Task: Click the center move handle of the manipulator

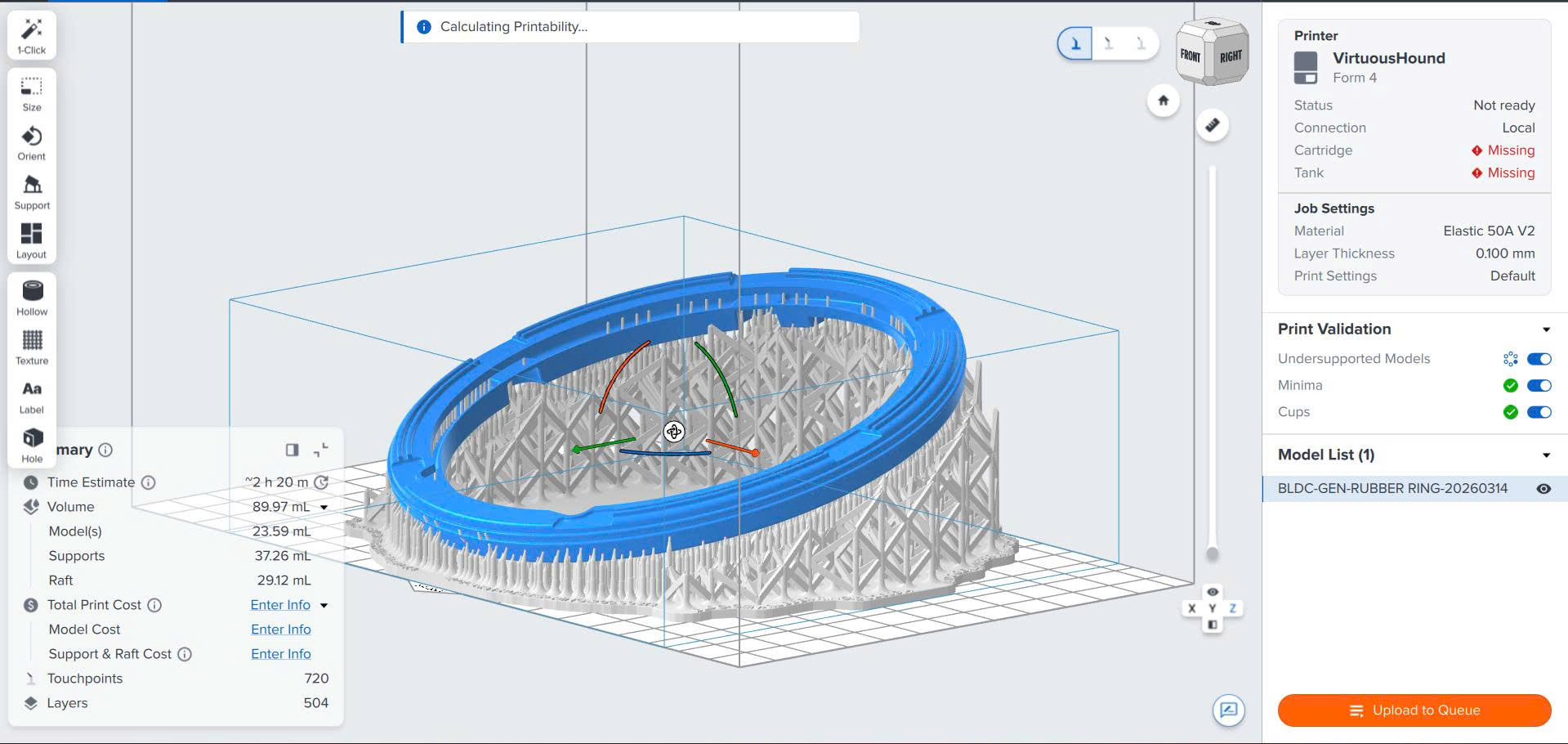Action: (673, 432)
